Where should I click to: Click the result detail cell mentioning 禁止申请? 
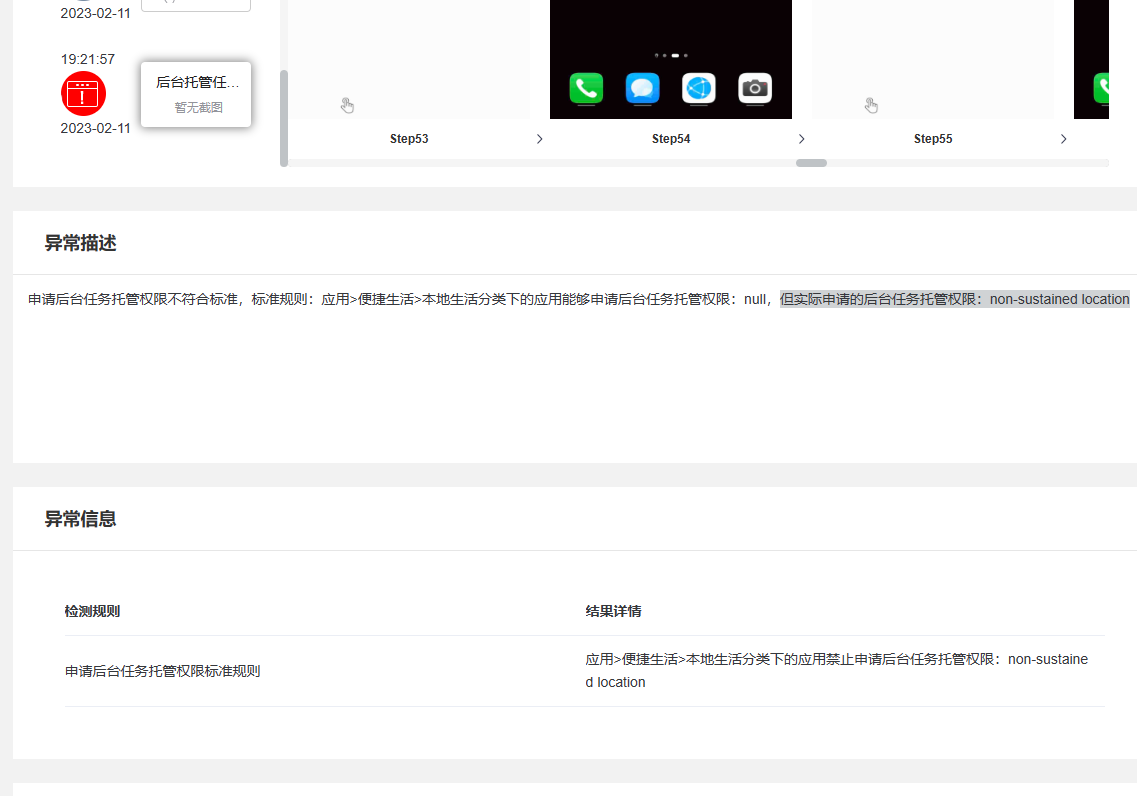click(837, 671)
